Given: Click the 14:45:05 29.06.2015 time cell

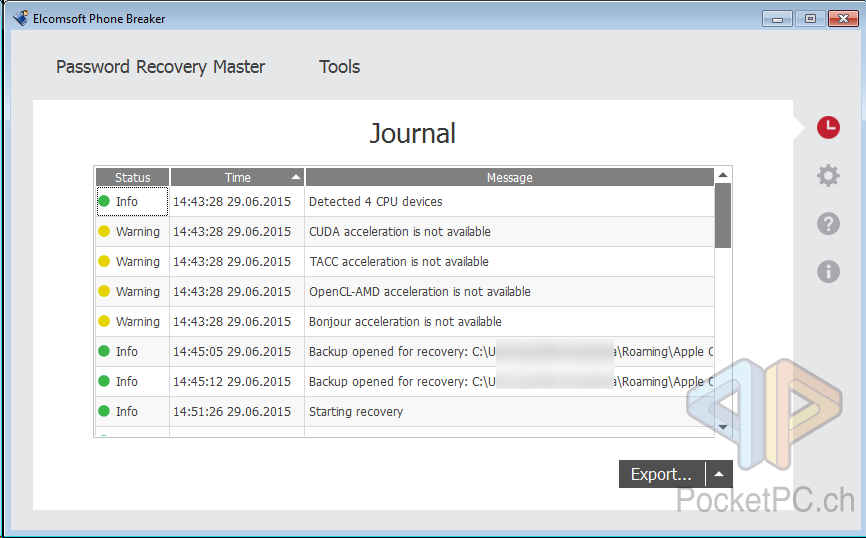Looking at the screenshot, I should tap(237, 351).
